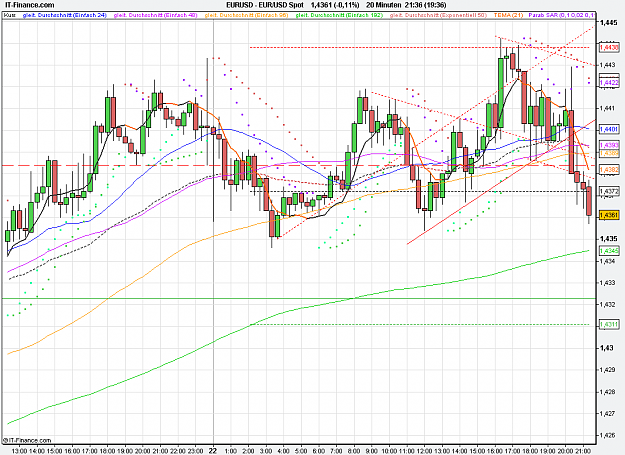This screenshot has height=455, width=625.
Task: Click the 'Kurs' legend label
Action: coord(10,15)
